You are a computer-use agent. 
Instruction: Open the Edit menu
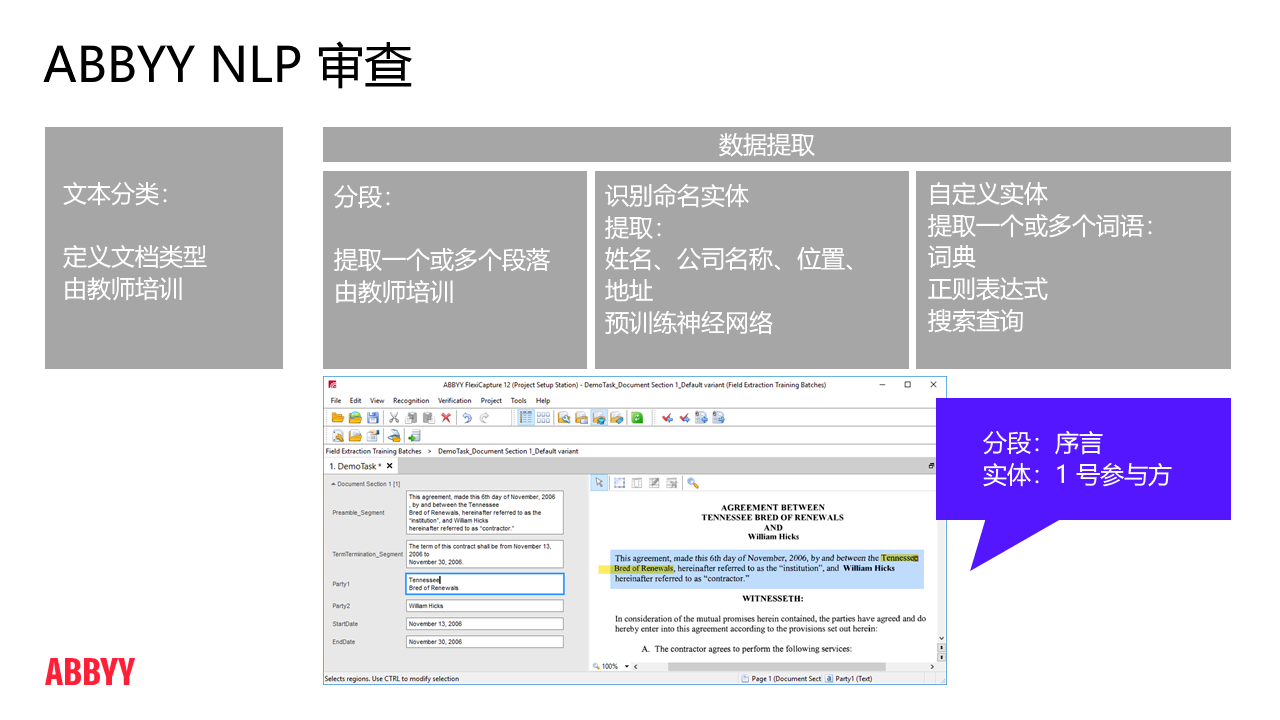point(355,400)
